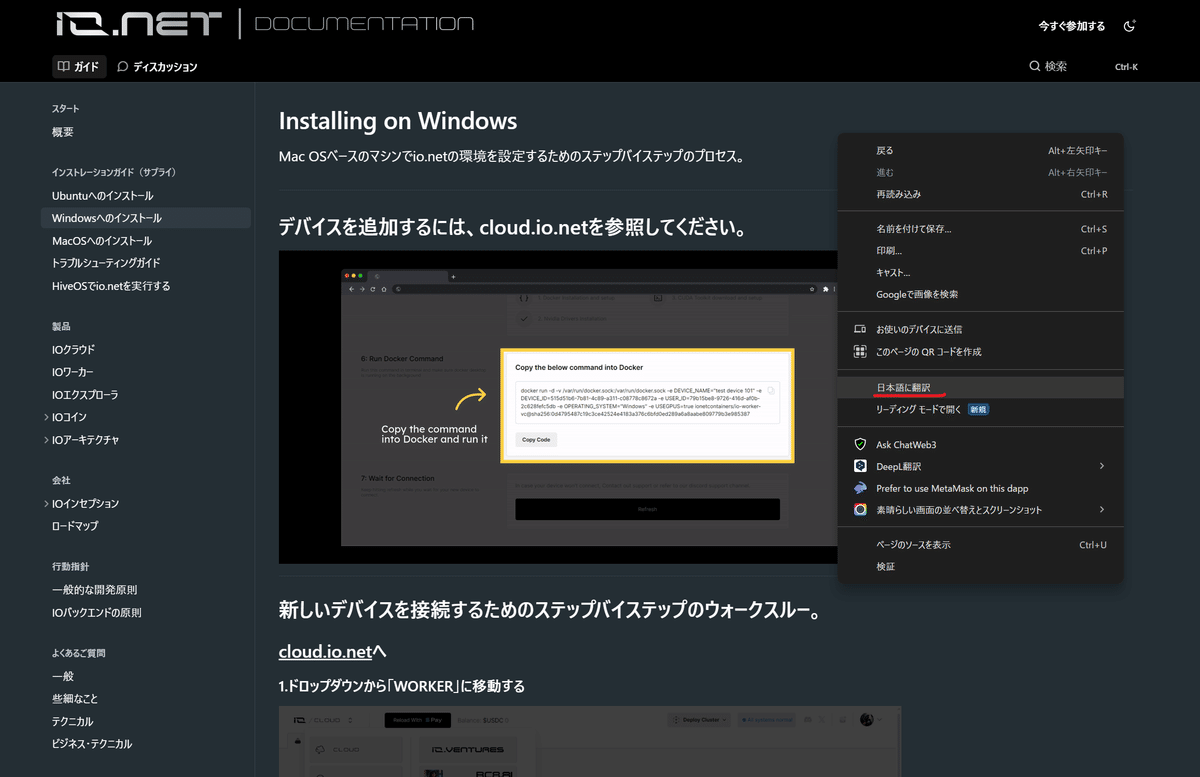Open IOエクスプローラ sidebar page
Image resolution: width=1200 pixels, height=777 pixels.
coord(85,395)
